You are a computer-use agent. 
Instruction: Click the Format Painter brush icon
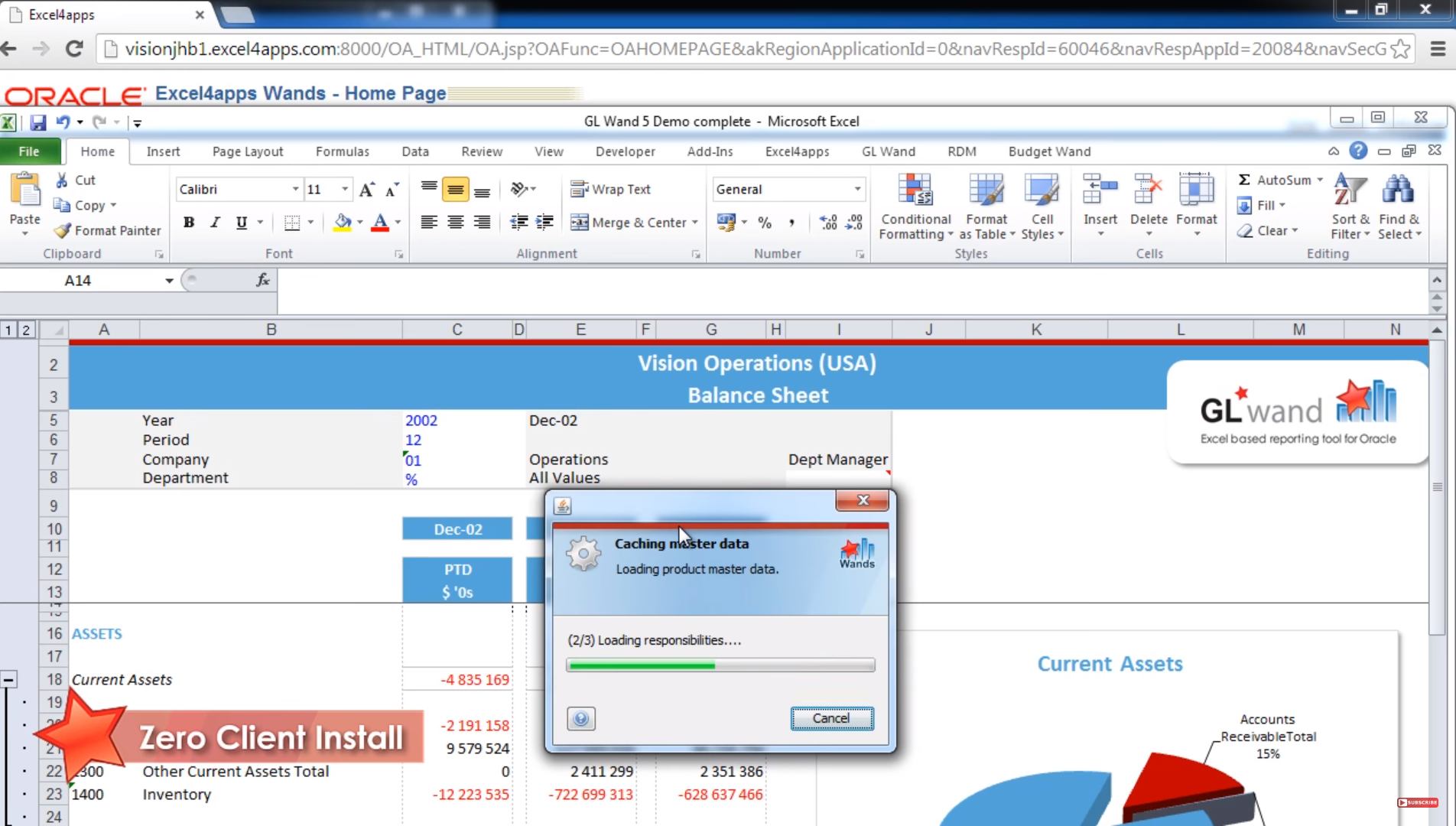[x=62, y=230]
